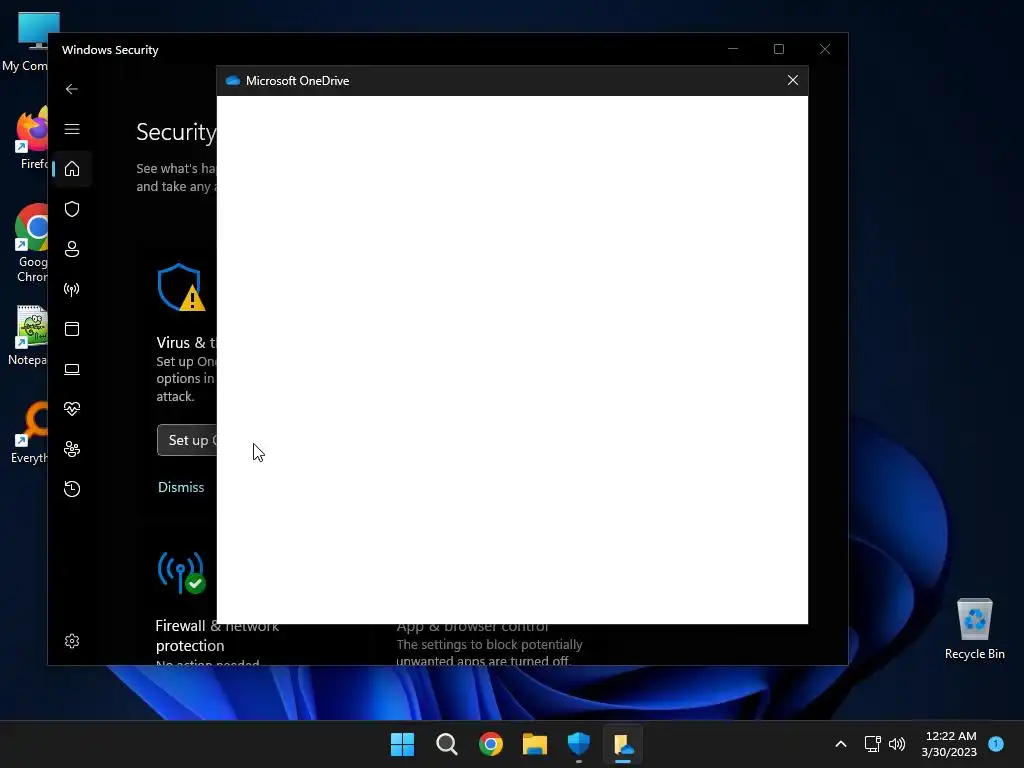Go back in Windows Security
The height and width of the screenshot is (768, 1024).
click(72, 89)
